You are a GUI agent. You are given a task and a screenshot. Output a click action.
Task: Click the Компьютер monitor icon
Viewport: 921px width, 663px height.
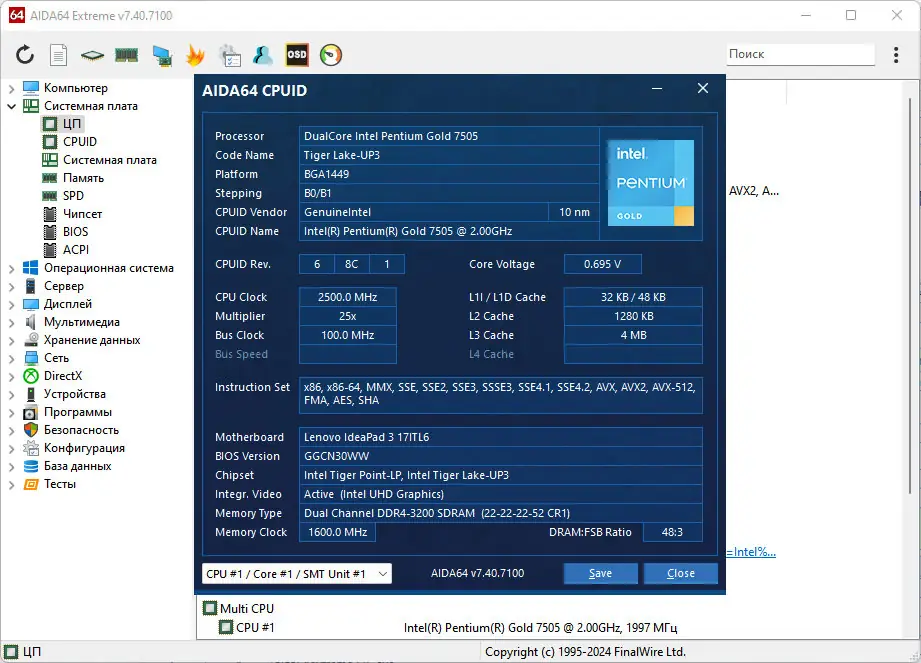point(31,88)
